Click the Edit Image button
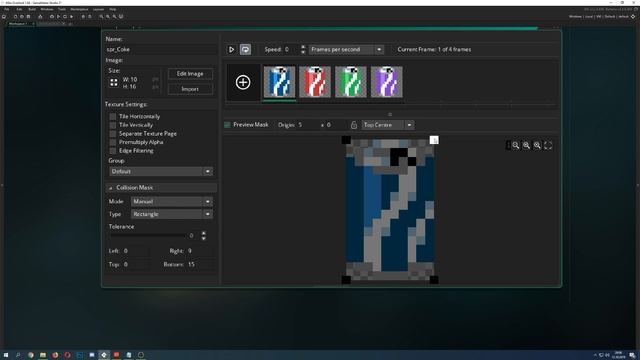Screen dimensions: 640x360 [x=190, y=74]
